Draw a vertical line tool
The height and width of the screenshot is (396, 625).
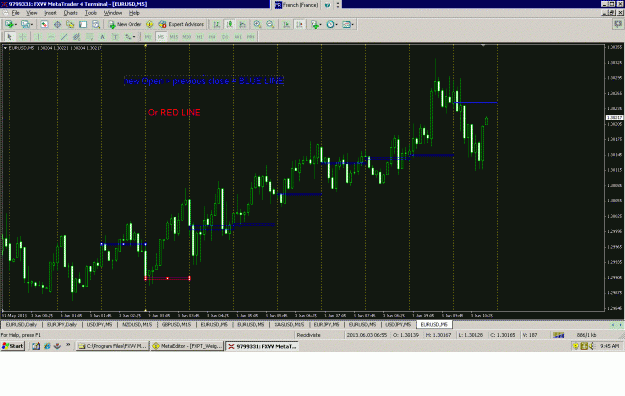(x=37, y=37)
